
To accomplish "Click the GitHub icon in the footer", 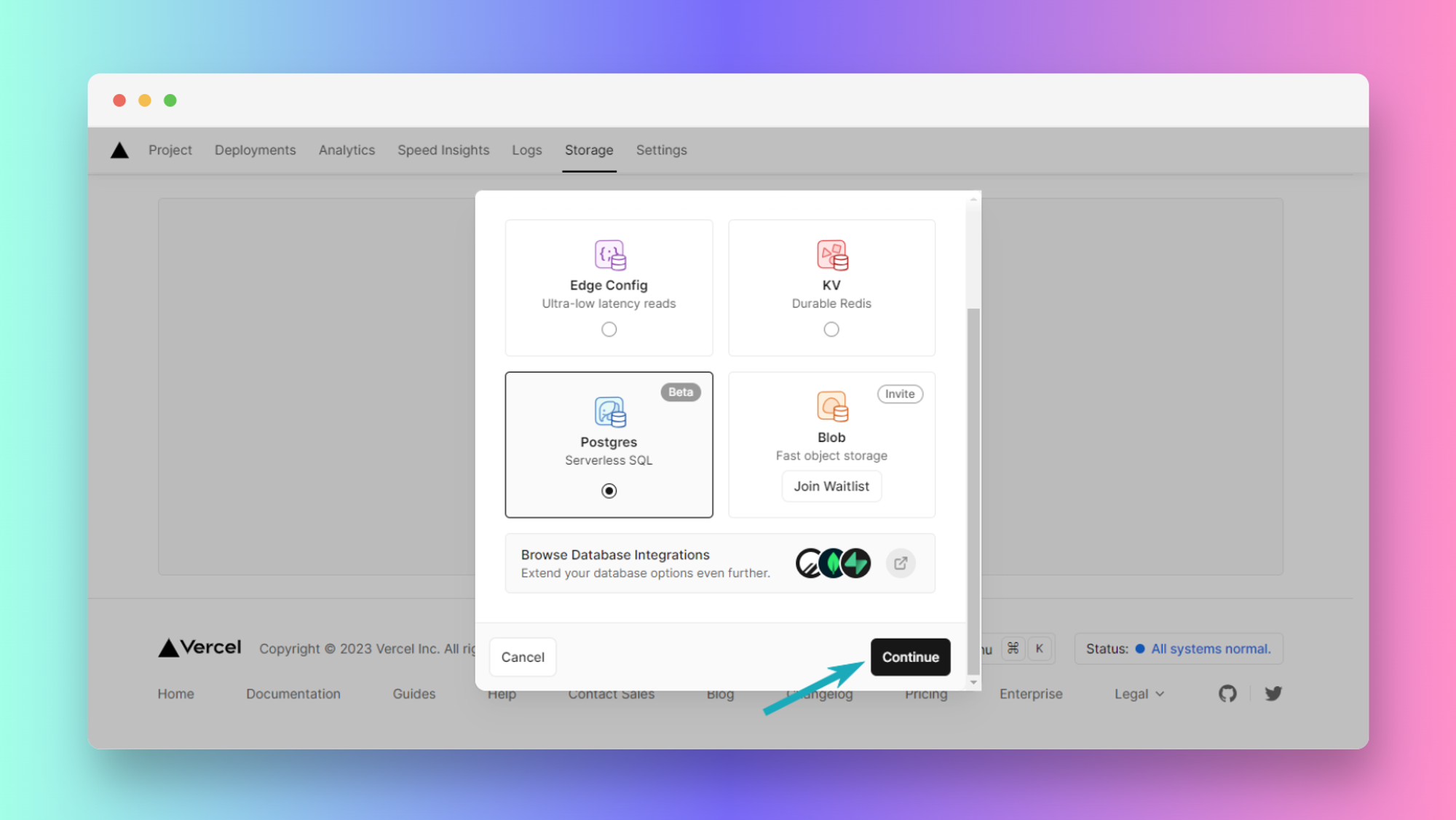I will click(x=1228, y=693).
